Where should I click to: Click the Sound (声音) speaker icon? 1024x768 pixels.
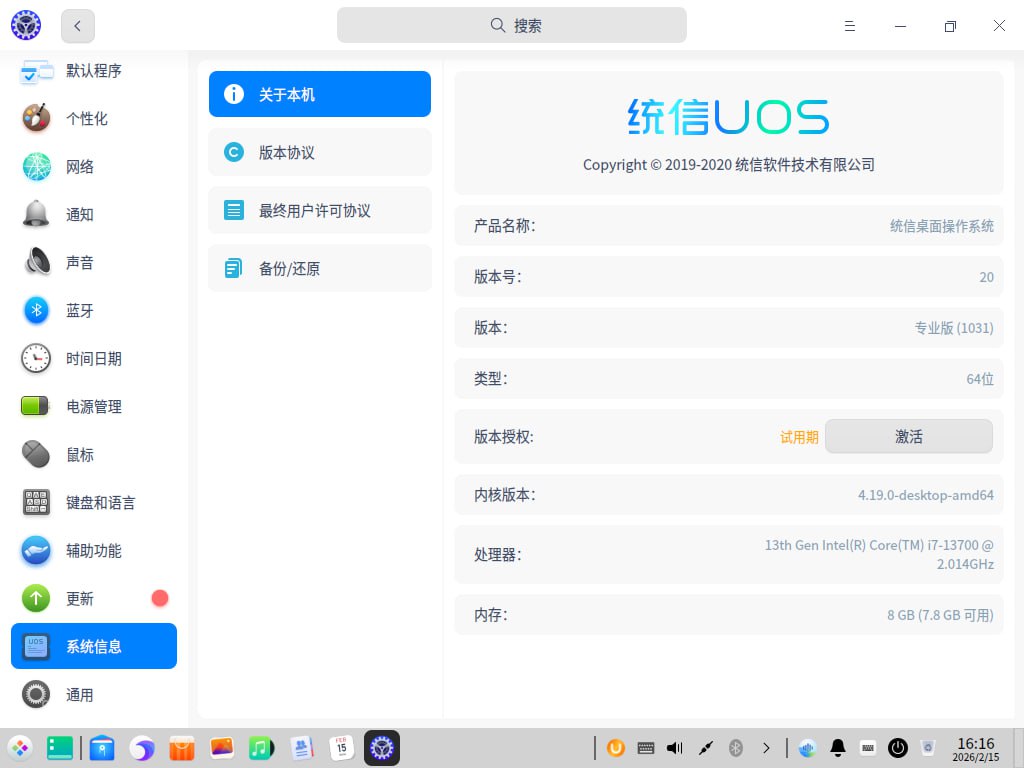pos(36,263)
